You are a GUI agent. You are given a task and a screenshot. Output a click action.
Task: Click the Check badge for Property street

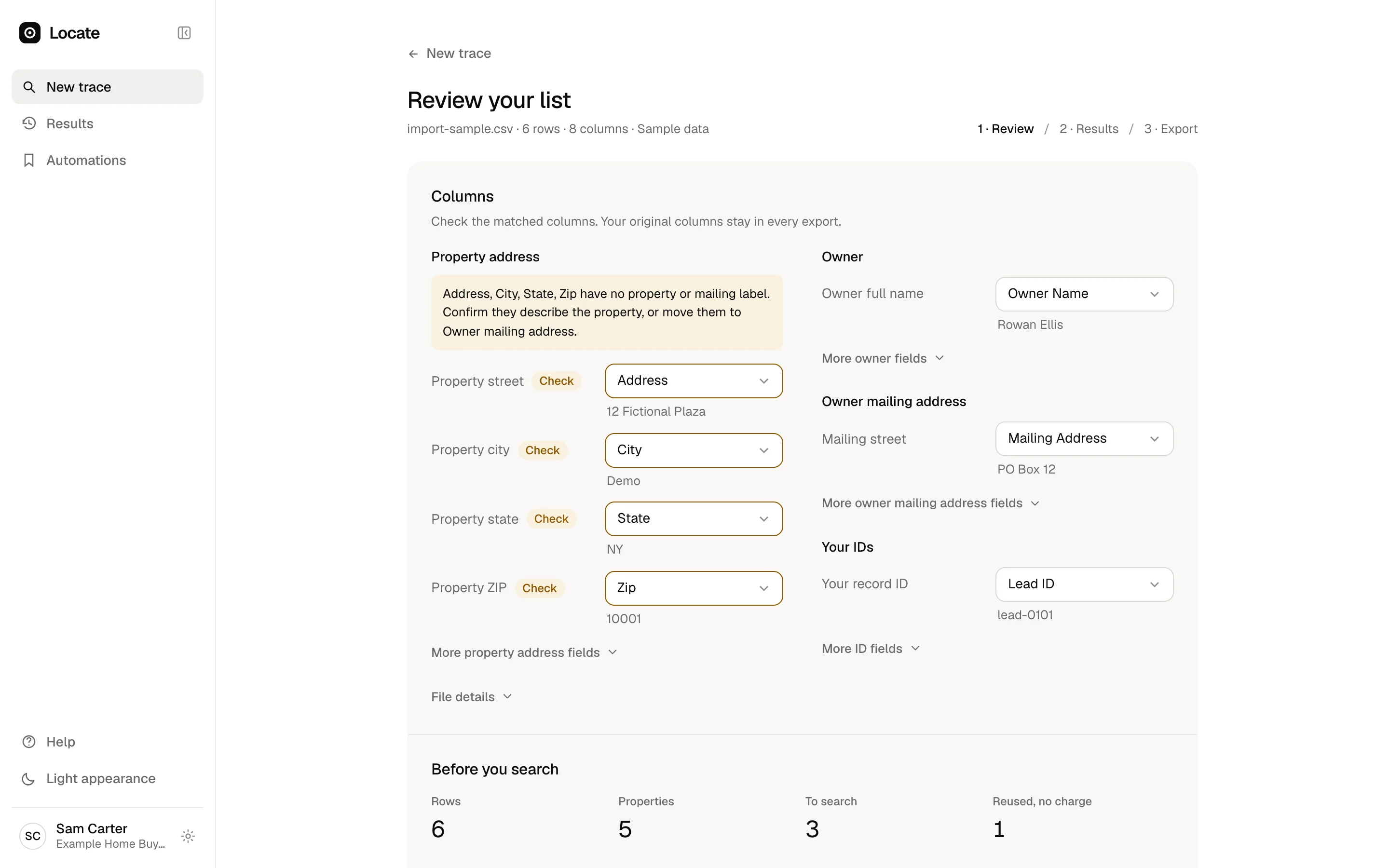[x=556, y=381]
